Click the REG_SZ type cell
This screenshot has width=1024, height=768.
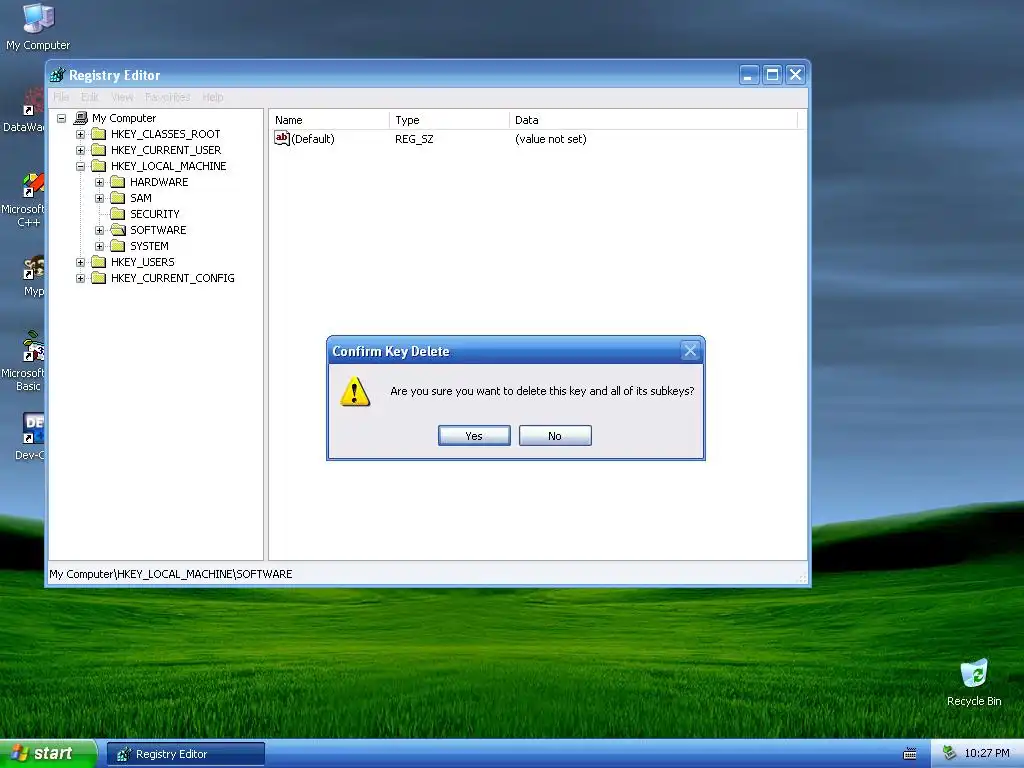pos(414,139)
